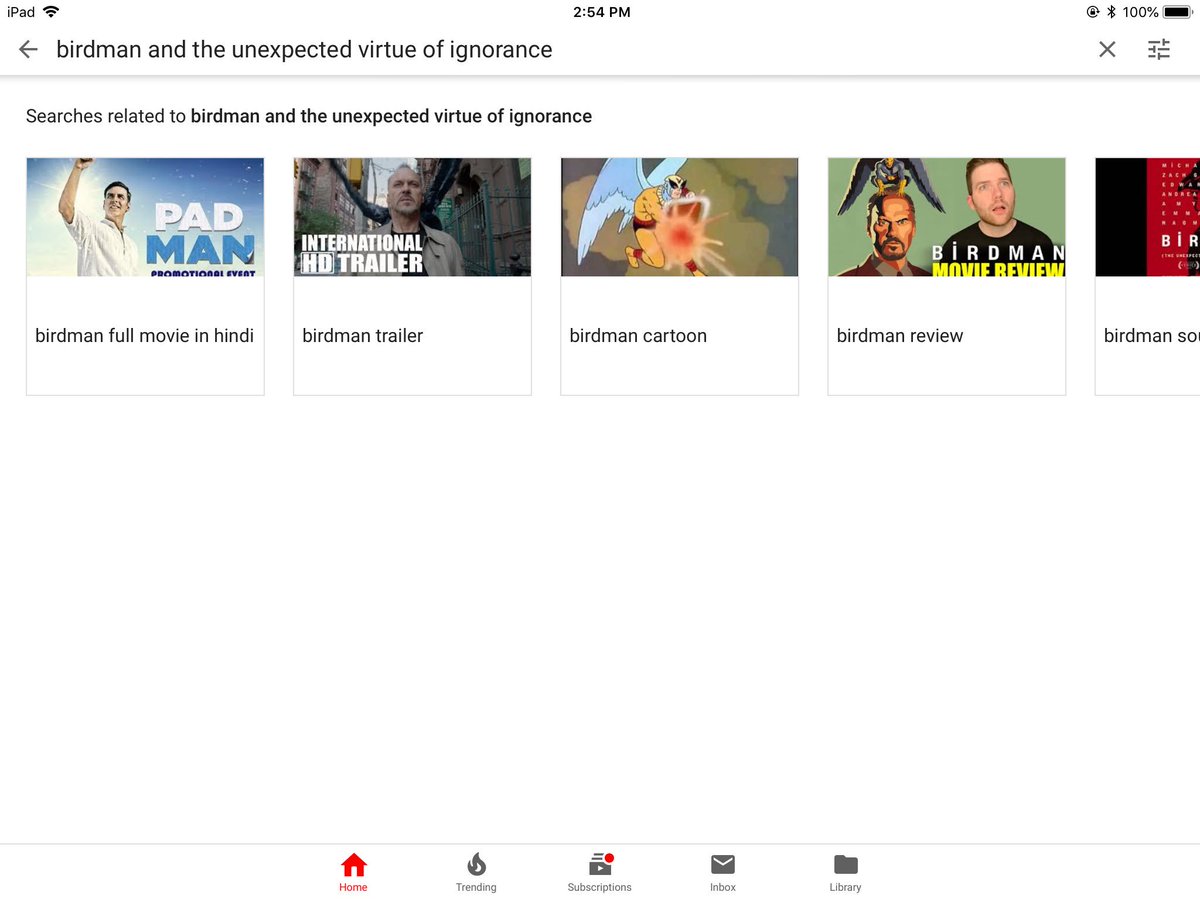
Task: Tap the Wi-Fi status icon
Action: [51, 12]
